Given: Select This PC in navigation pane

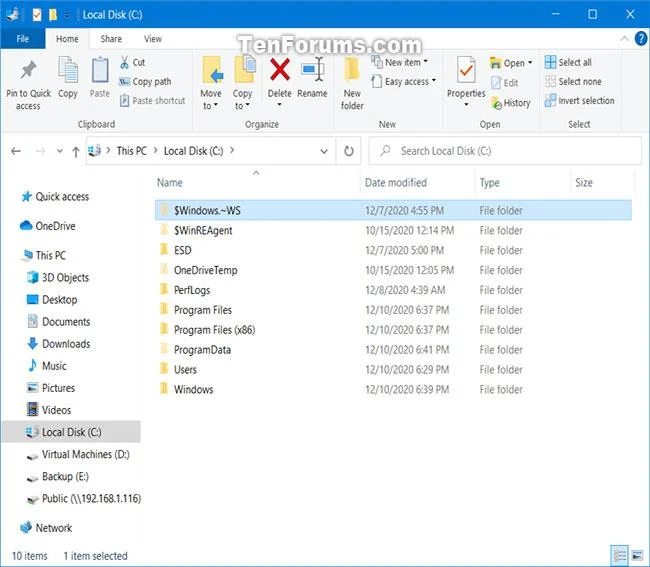Looking at the screenshot, I should [45, 255].
